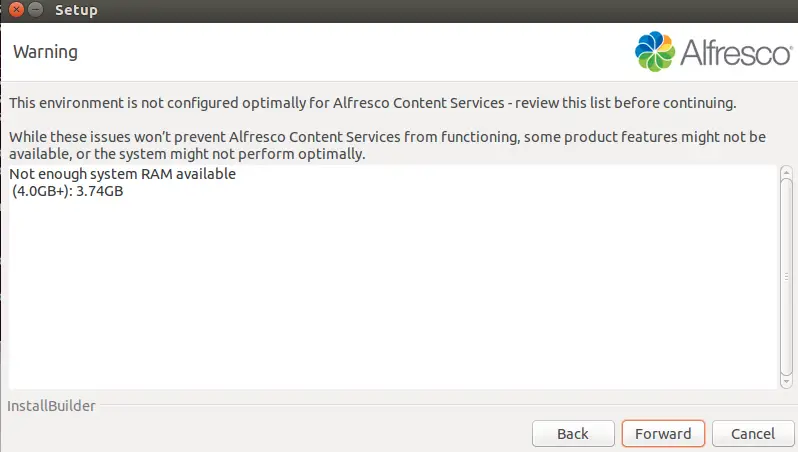Click the scrollbar up arrow of warning list
This screenshot has height=452, width=798.
click(786, 173)
